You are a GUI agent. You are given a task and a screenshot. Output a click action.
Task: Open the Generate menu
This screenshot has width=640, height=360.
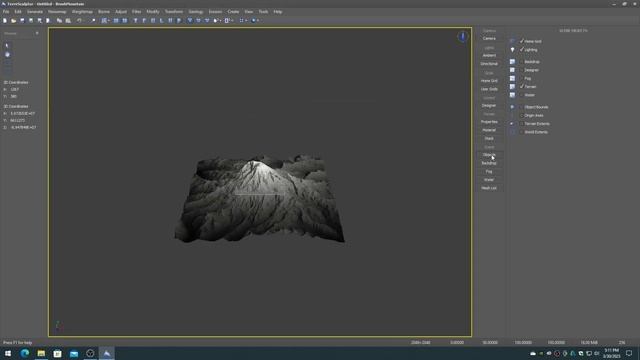tap(35, 12)
